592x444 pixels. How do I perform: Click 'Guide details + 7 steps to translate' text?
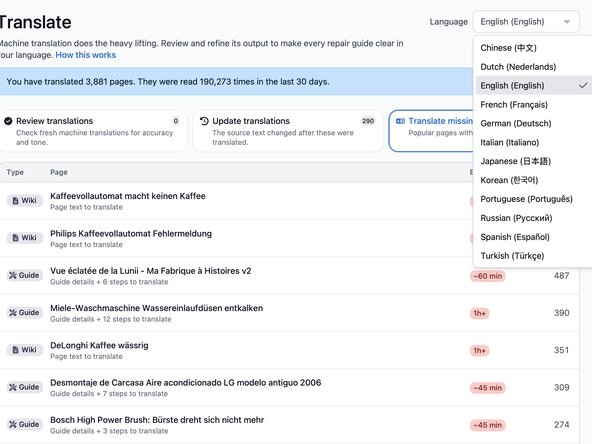click(109, 394)
